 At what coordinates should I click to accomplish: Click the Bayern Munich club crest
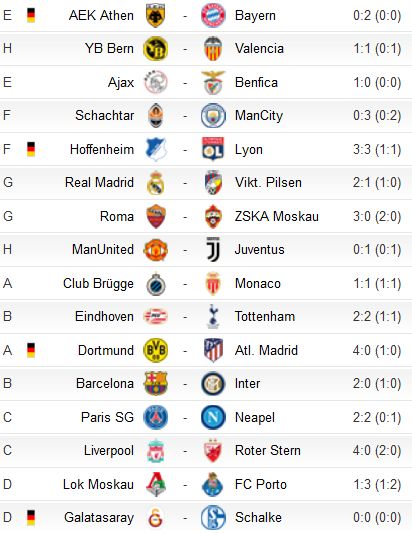point(213,15)
